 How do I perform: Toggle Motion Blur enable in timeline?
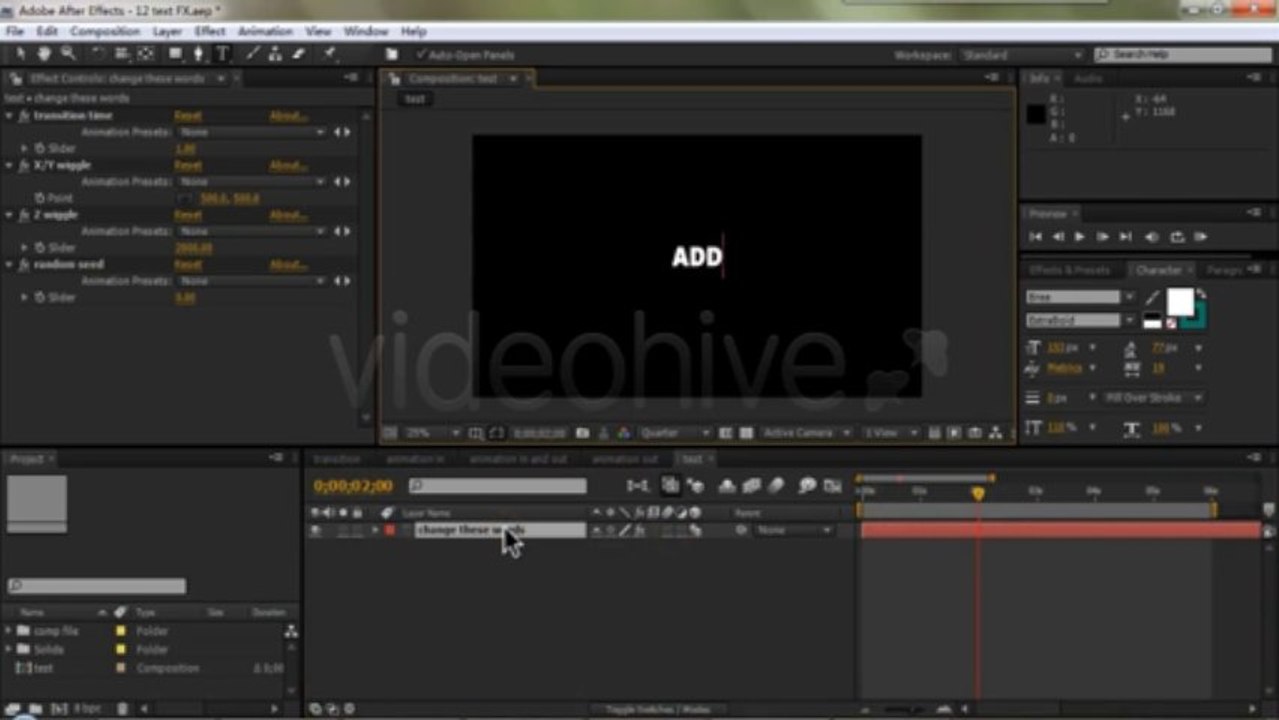(778, 486)
